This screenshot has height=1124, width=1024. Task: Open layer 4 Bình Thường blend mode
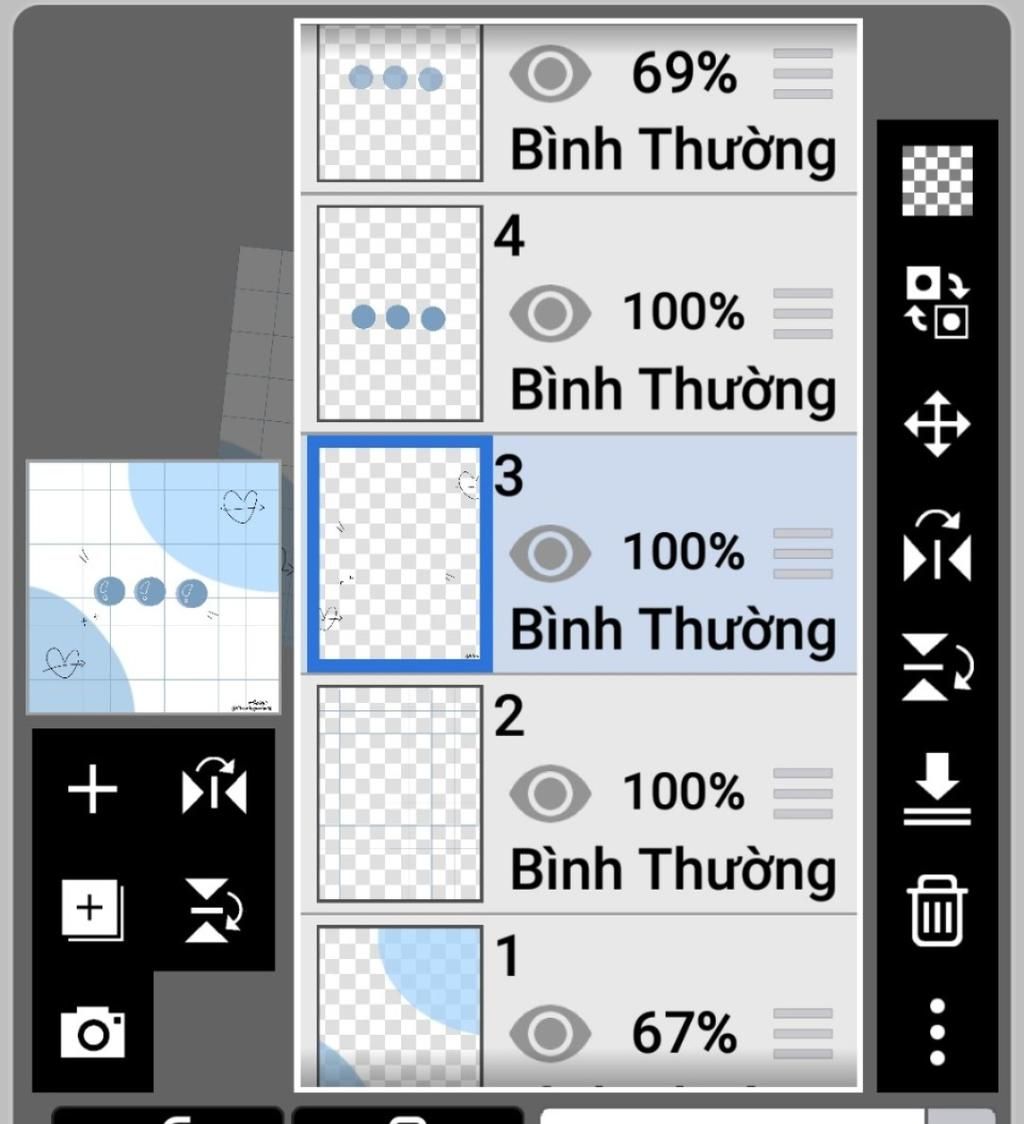tap(673, 391)
